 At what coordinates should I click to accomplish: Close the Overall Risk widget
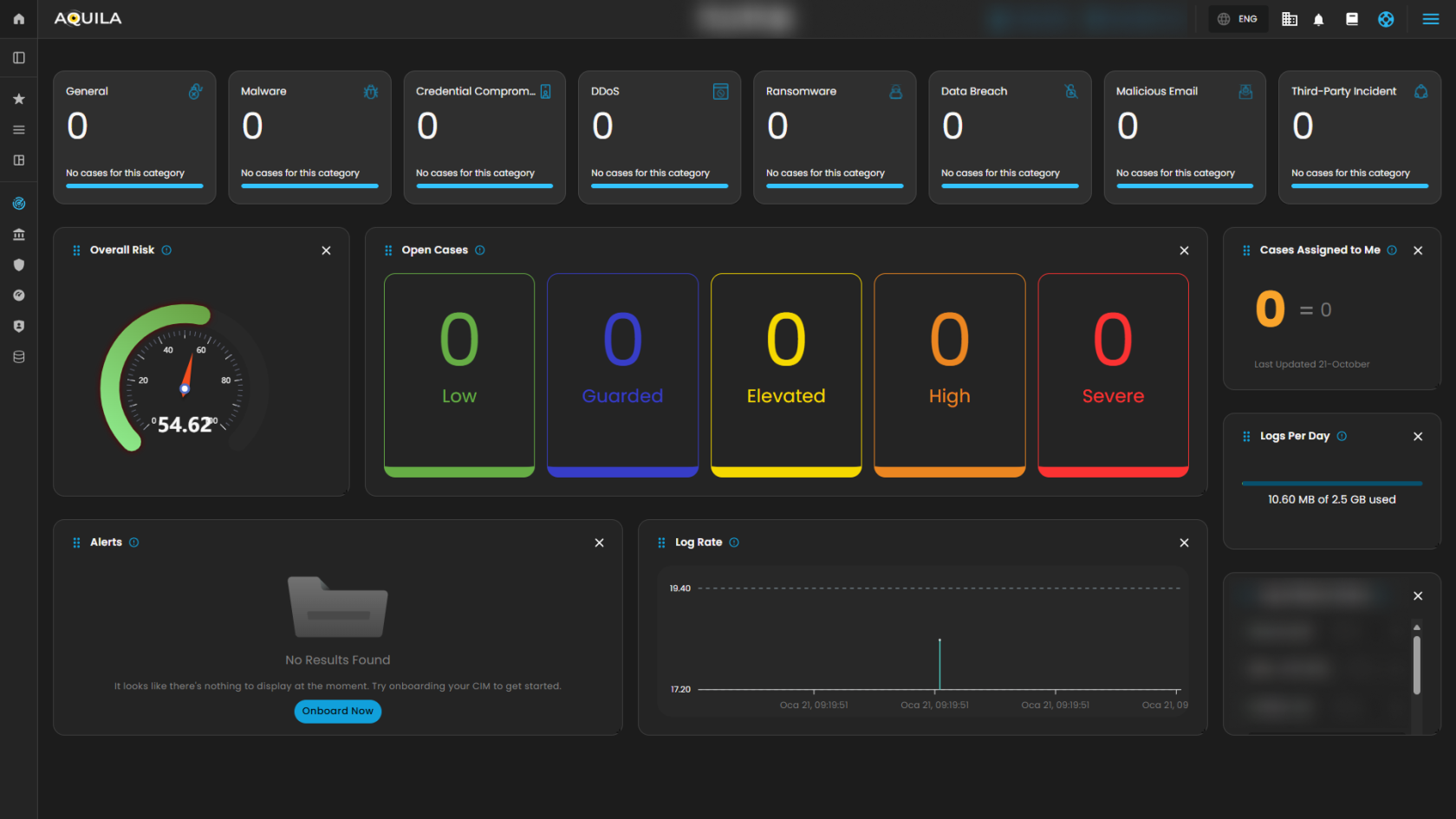[x=326, y=250]
